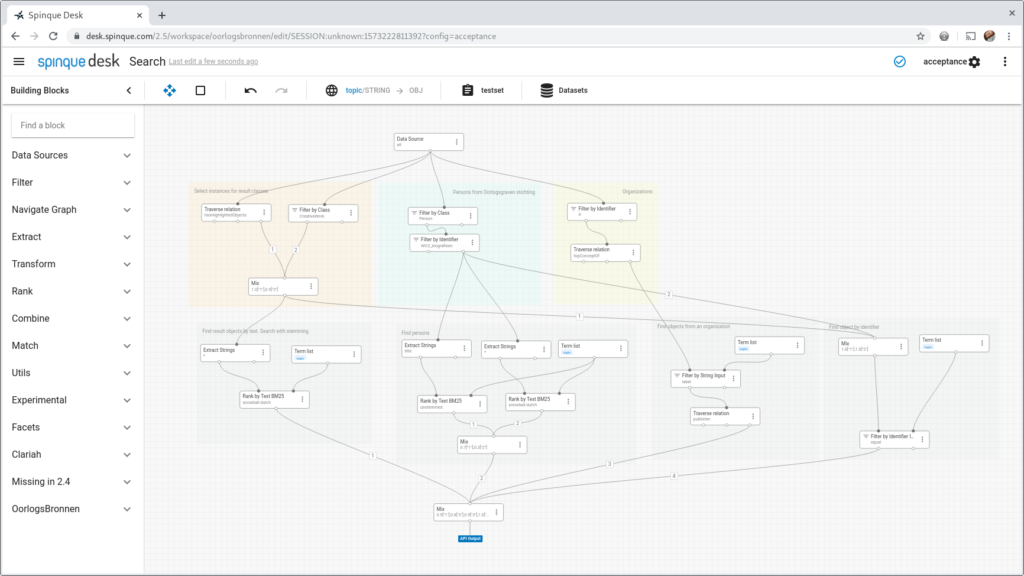
Task: Select the pan/move canvas tool
Action: [x=170, y=90]
